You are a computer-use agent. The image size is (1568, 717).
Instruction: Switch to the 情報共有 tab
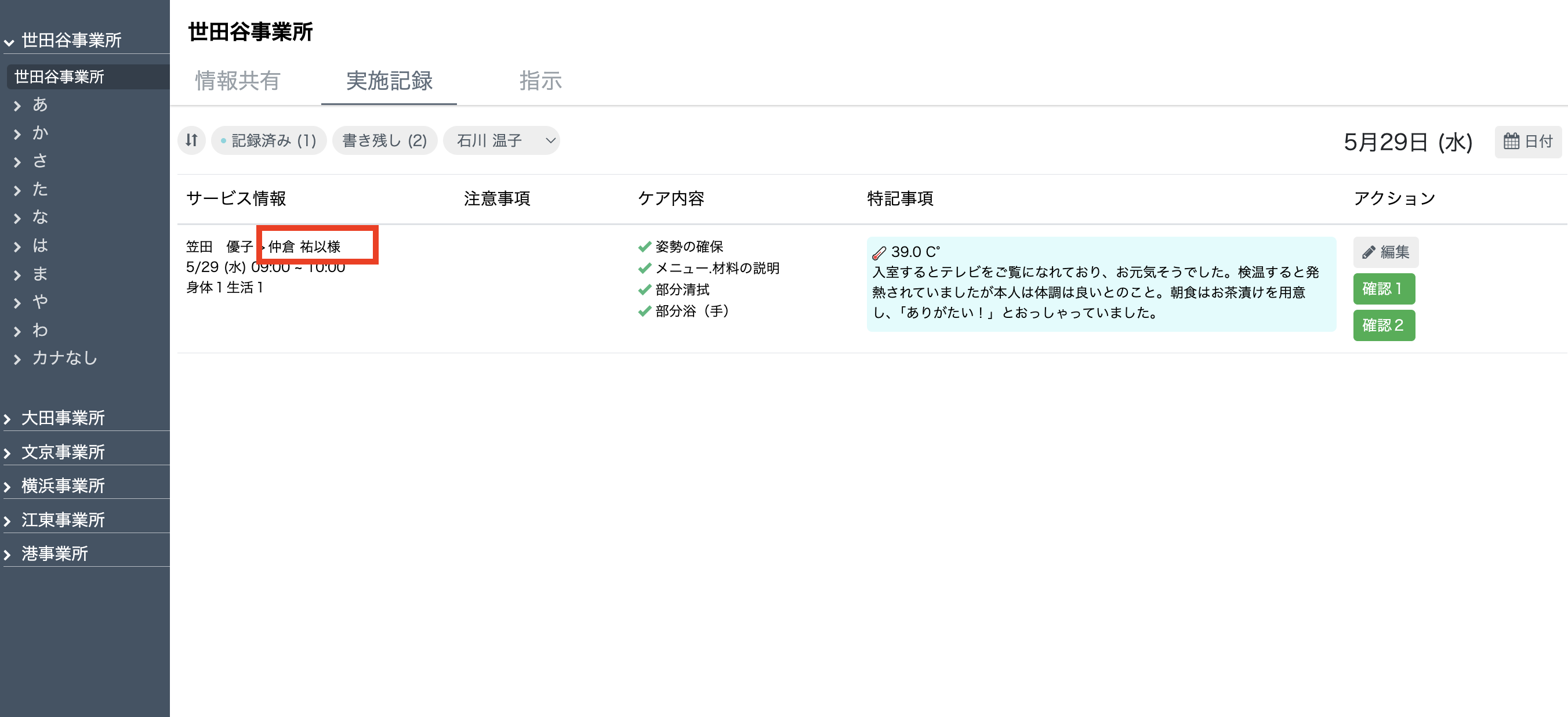click(237, 81)
